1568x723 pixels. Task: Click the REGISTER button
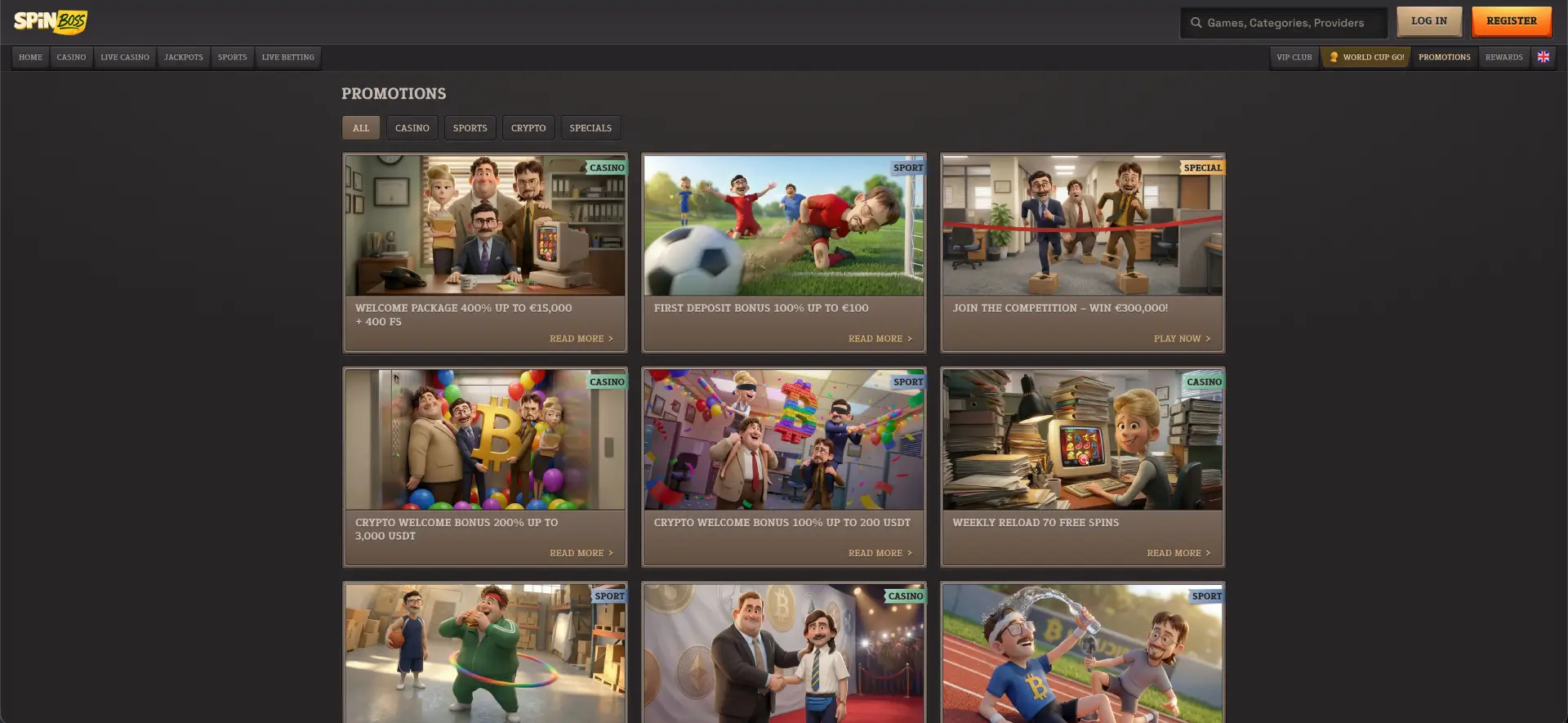click(x=1512, y=21)
